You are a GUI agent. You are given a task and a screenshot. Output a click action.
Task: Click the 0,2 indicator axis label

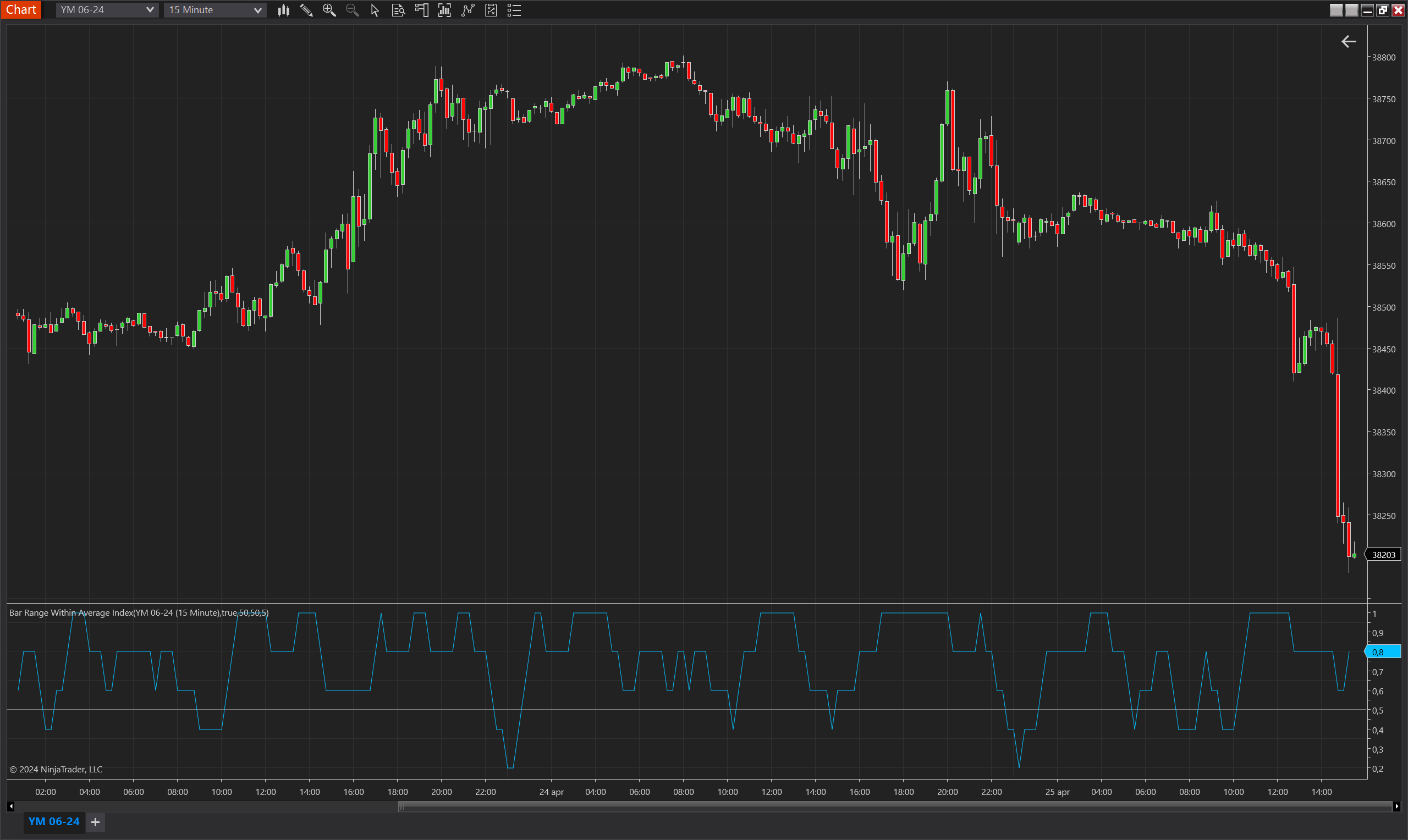(x=1377, y=769)
